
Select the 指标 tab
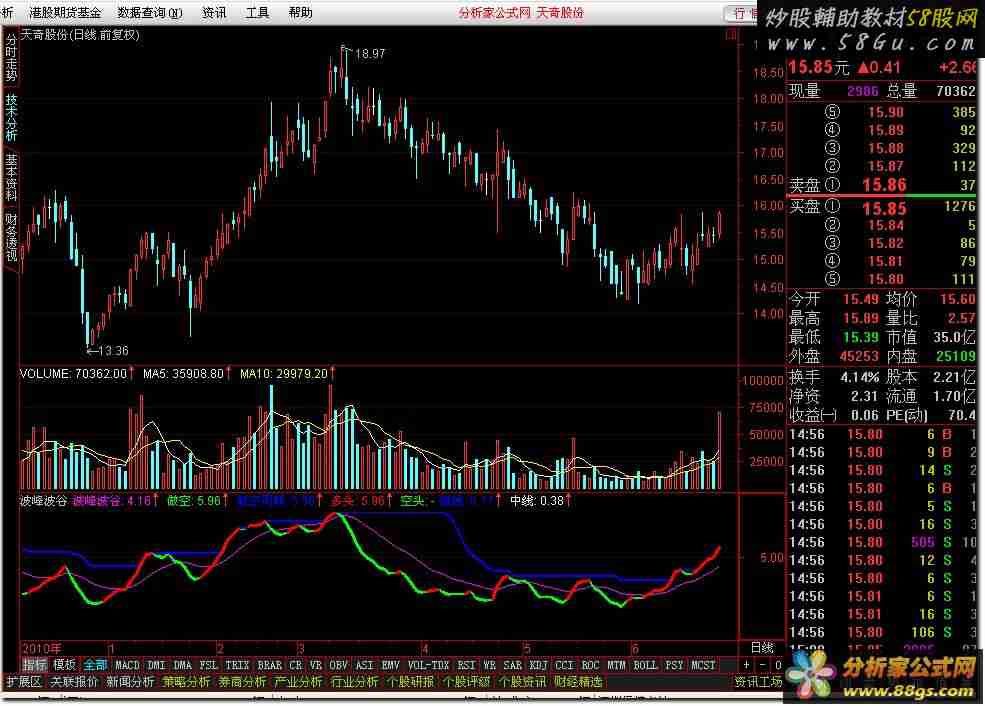pos(35,665)
